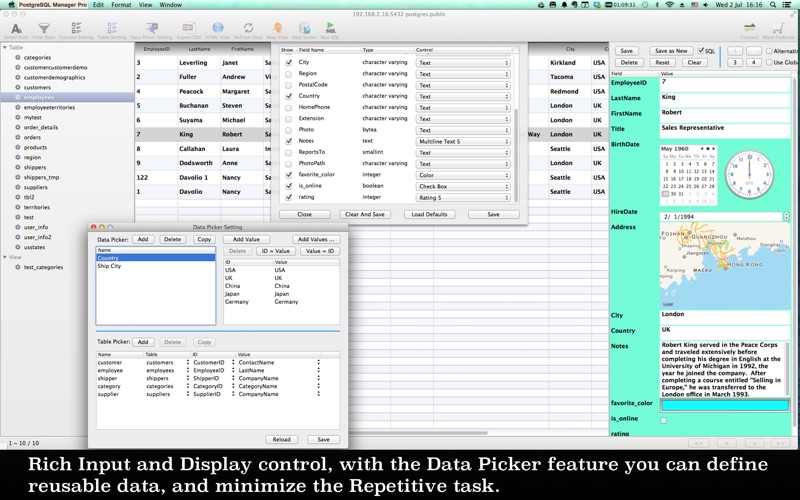Image resolution: width=800 pixels, height=500 pixels.
Task: Click the LastName field containing King
Action: click(x=724, y=99)
